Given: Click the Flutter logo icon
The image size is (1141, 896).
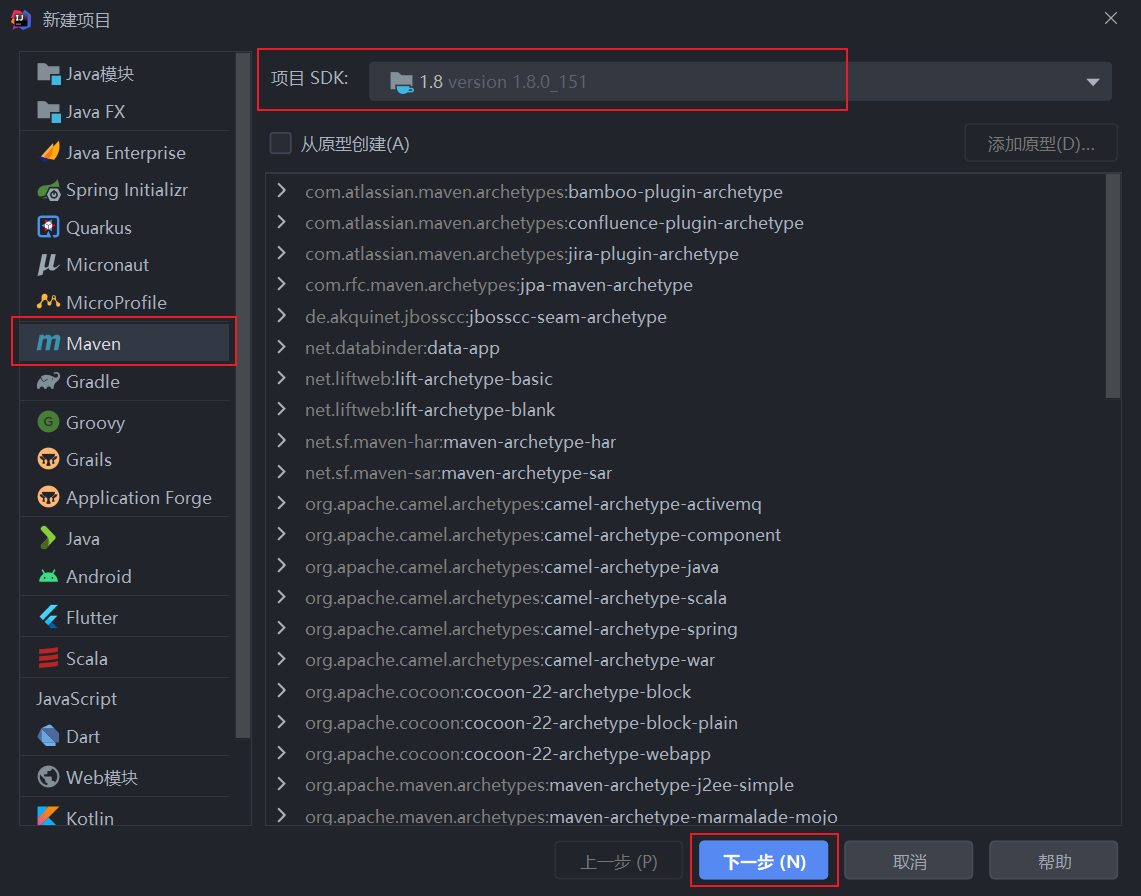Looking at the screenshot, I should (x=49, y=617).
